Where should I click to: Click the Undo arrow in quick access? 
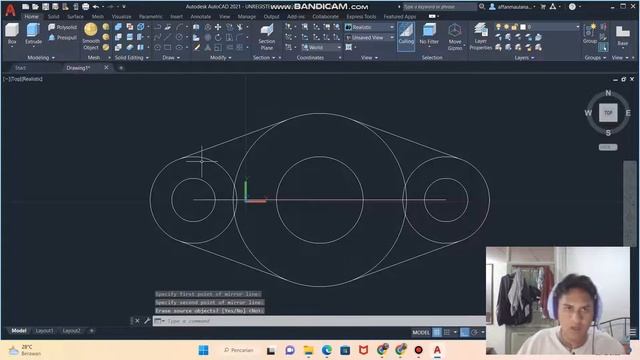(x=96, y=7)
